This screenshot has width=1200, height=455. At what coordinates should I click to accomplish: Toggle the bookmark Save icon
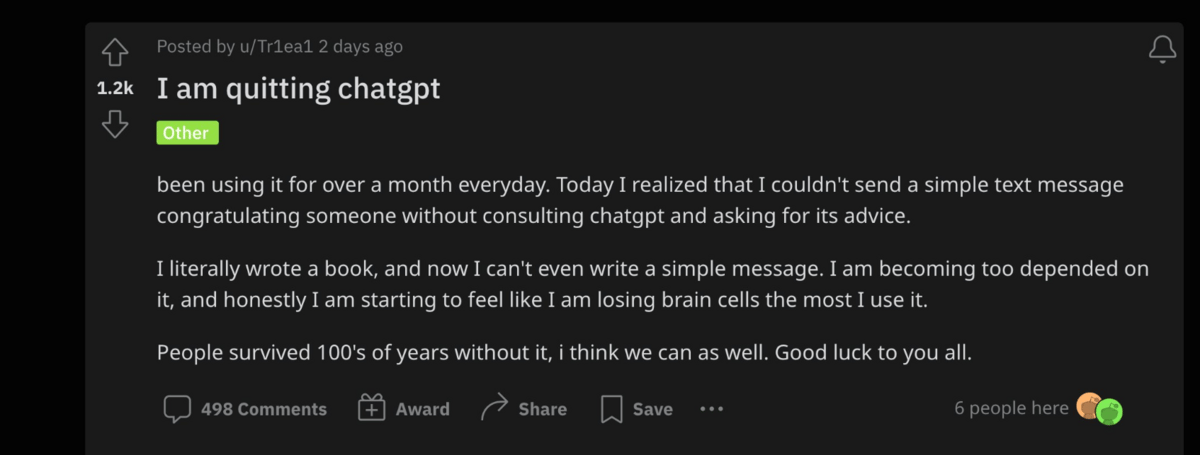(611, 408)
